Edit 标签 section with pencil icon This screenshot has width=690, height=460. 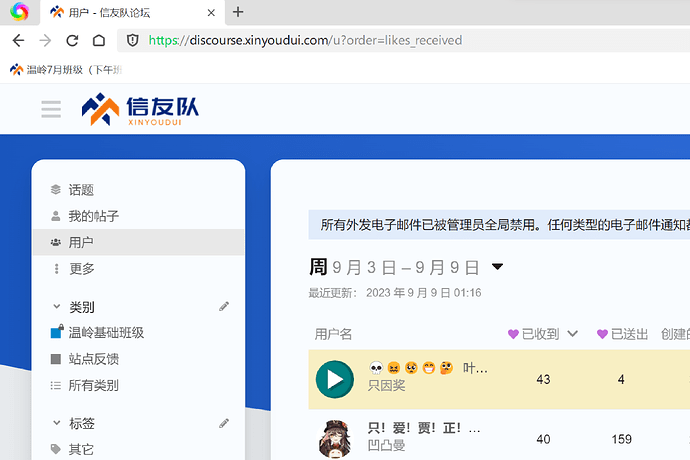(x=224, y=423)
